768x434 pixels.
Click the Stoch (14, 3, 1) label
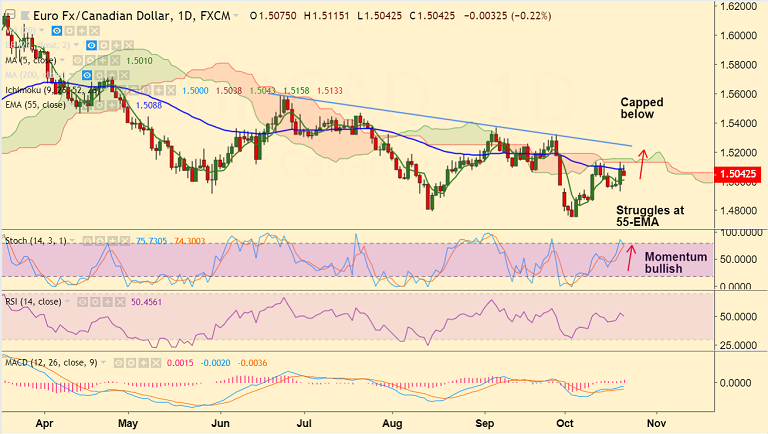pos(36,241)
